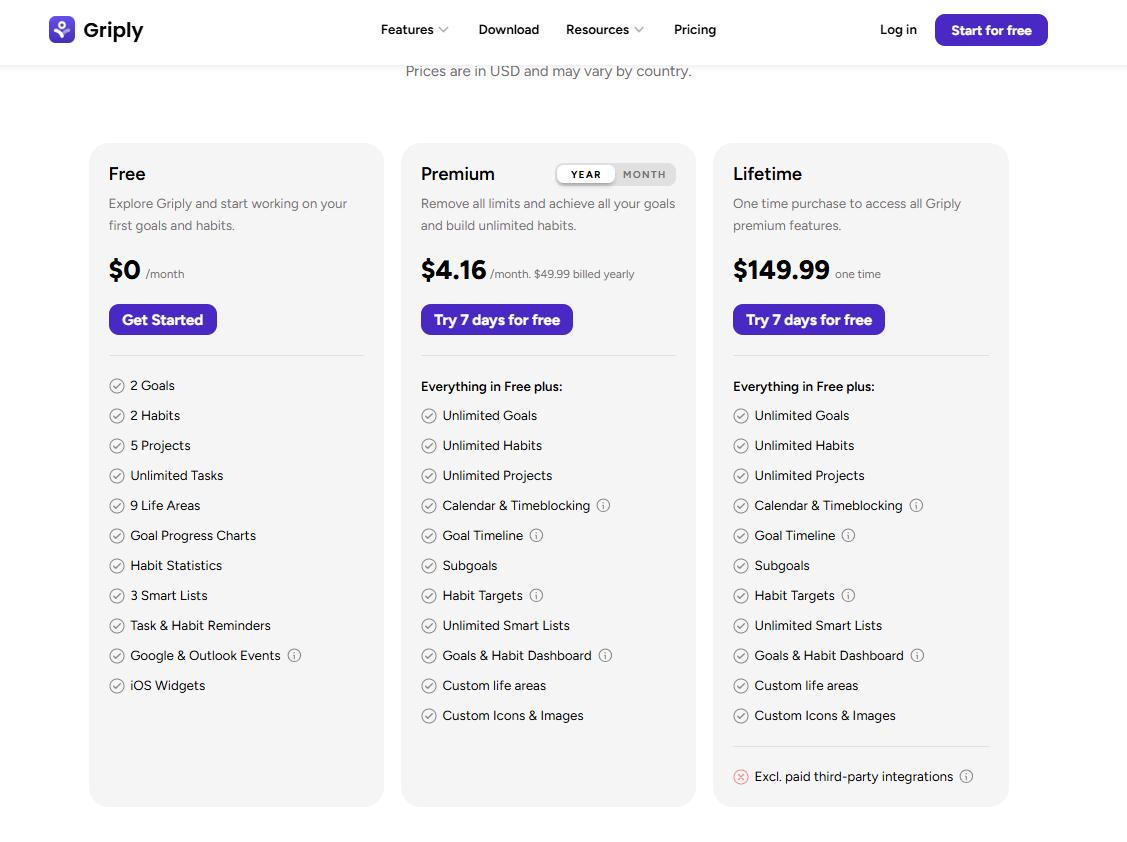Click the red X icon beside third-party integrations
The height and width of the screenshot is (842, 1127).
[x=741, y=777]
